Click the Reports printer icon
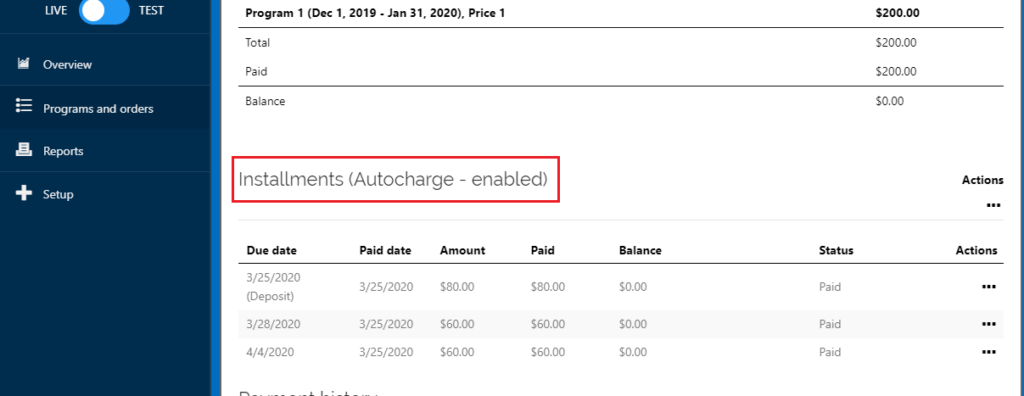Viewport: 1024px width, 396px height. pyautogui.click(x=24, y=150)
